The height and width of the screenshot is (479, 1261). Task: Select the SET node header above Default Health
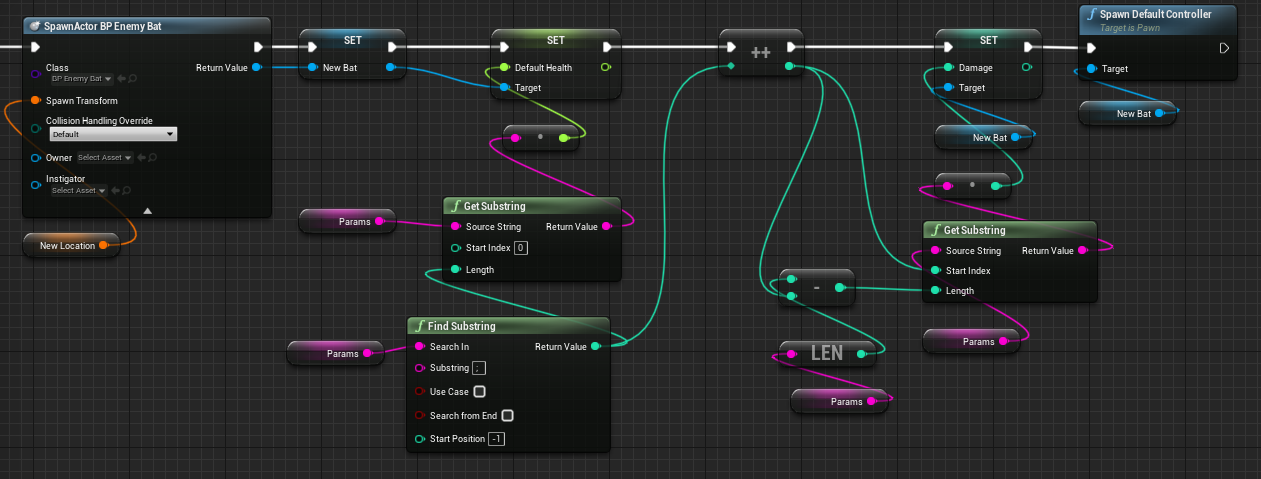[556, 40]
